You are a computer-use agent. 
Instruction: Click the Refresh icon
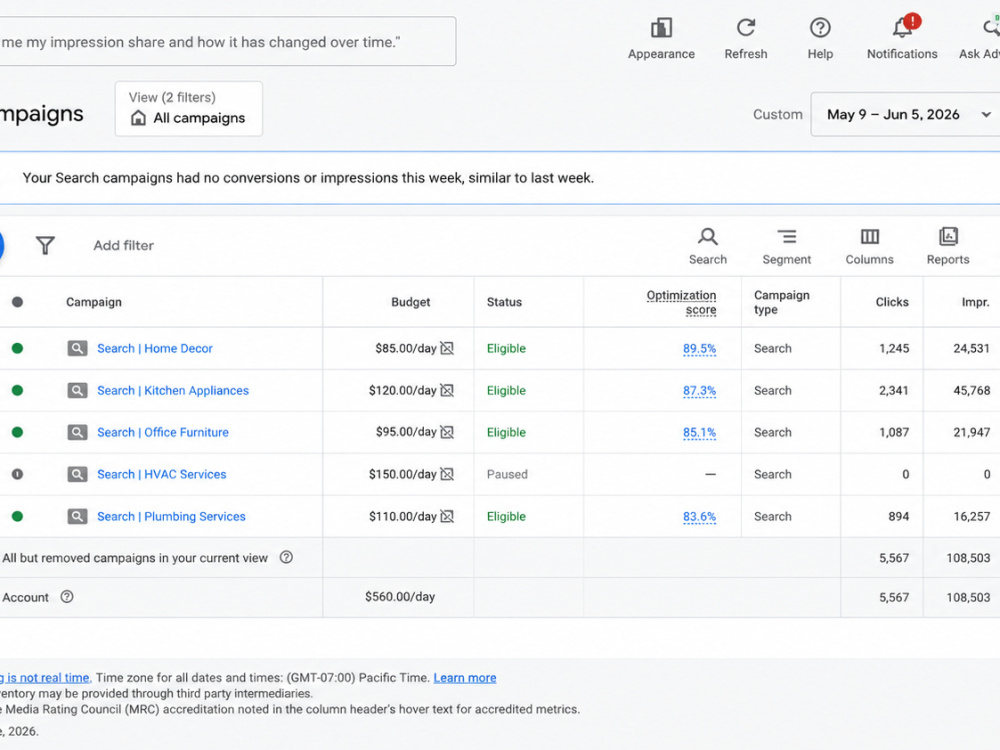tap(746, 28)
